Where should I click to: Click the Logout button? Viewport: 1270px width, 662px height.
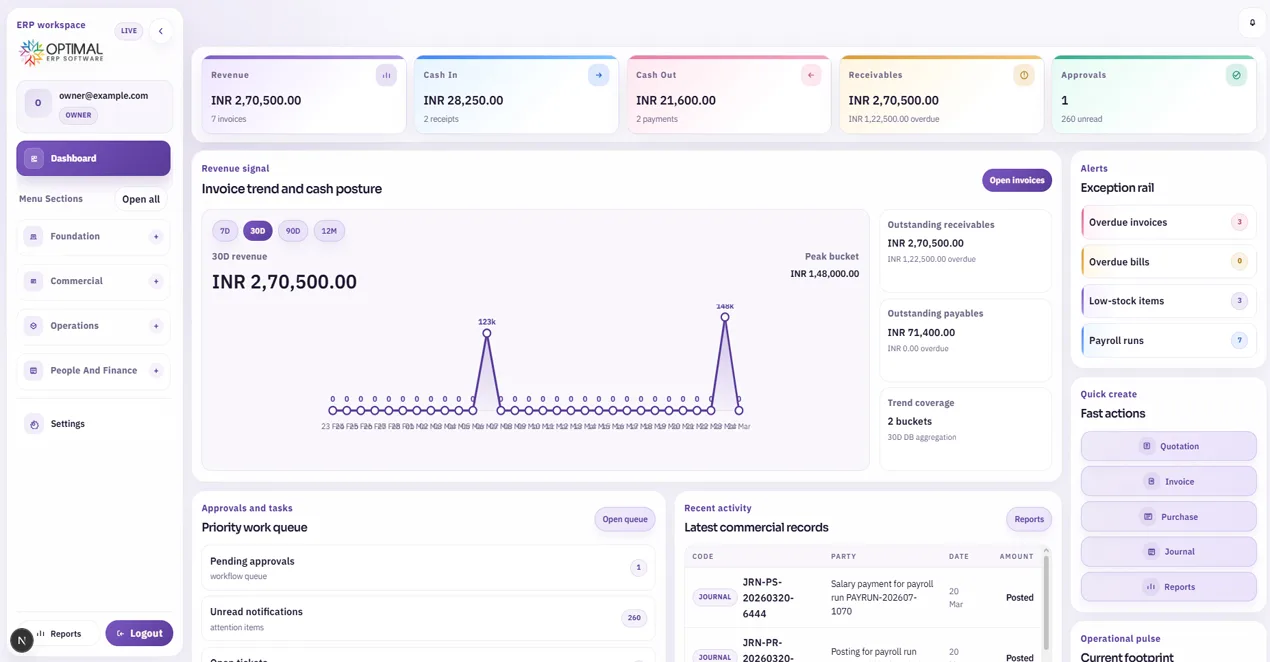point(139,633)
